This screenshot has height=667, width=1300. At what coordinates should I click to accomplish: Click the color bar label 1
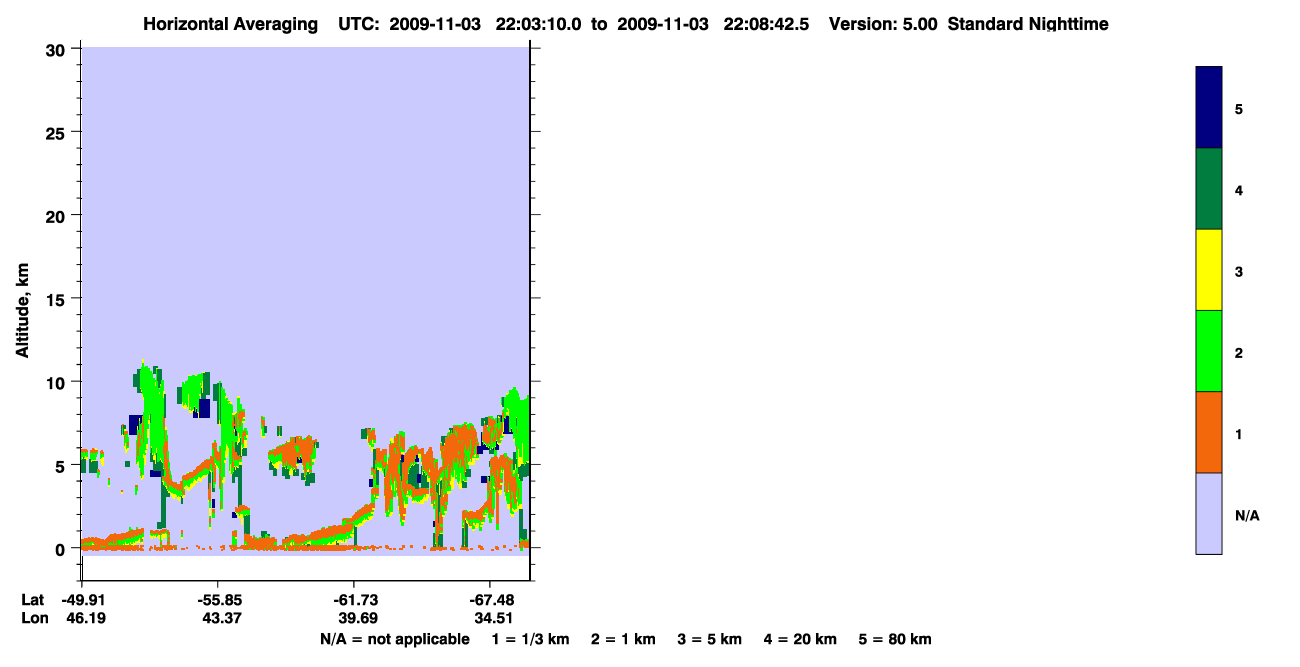(x=1239, y=432)
